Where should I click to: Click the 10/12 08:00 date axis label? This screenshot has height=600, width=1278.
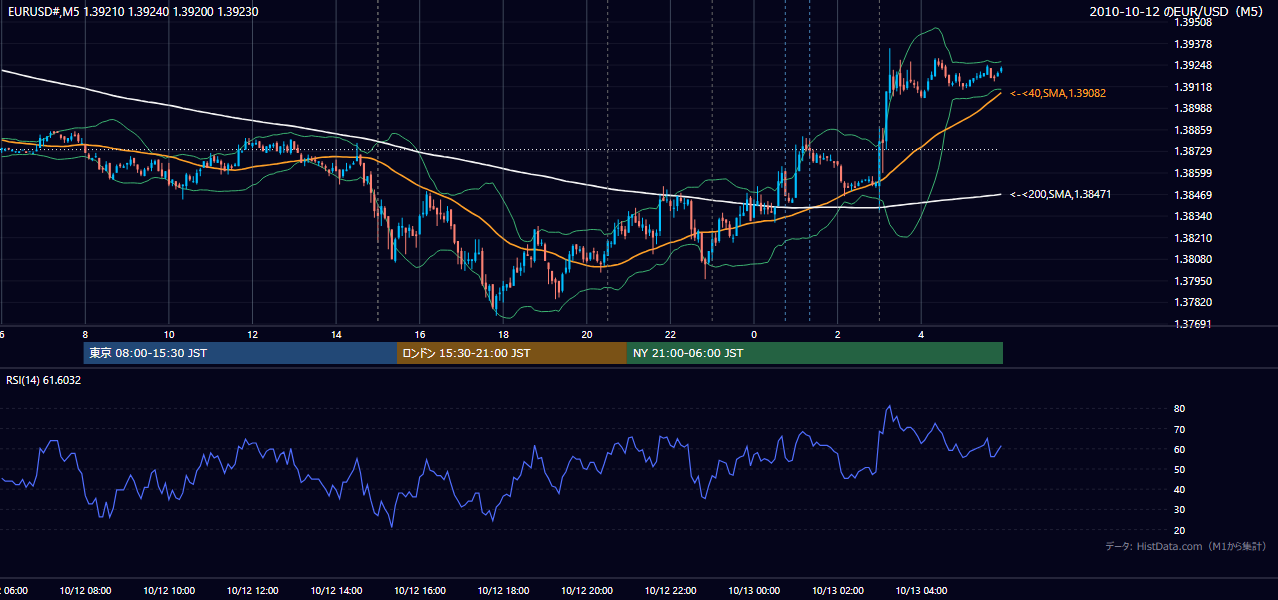[x=85, y=591]
